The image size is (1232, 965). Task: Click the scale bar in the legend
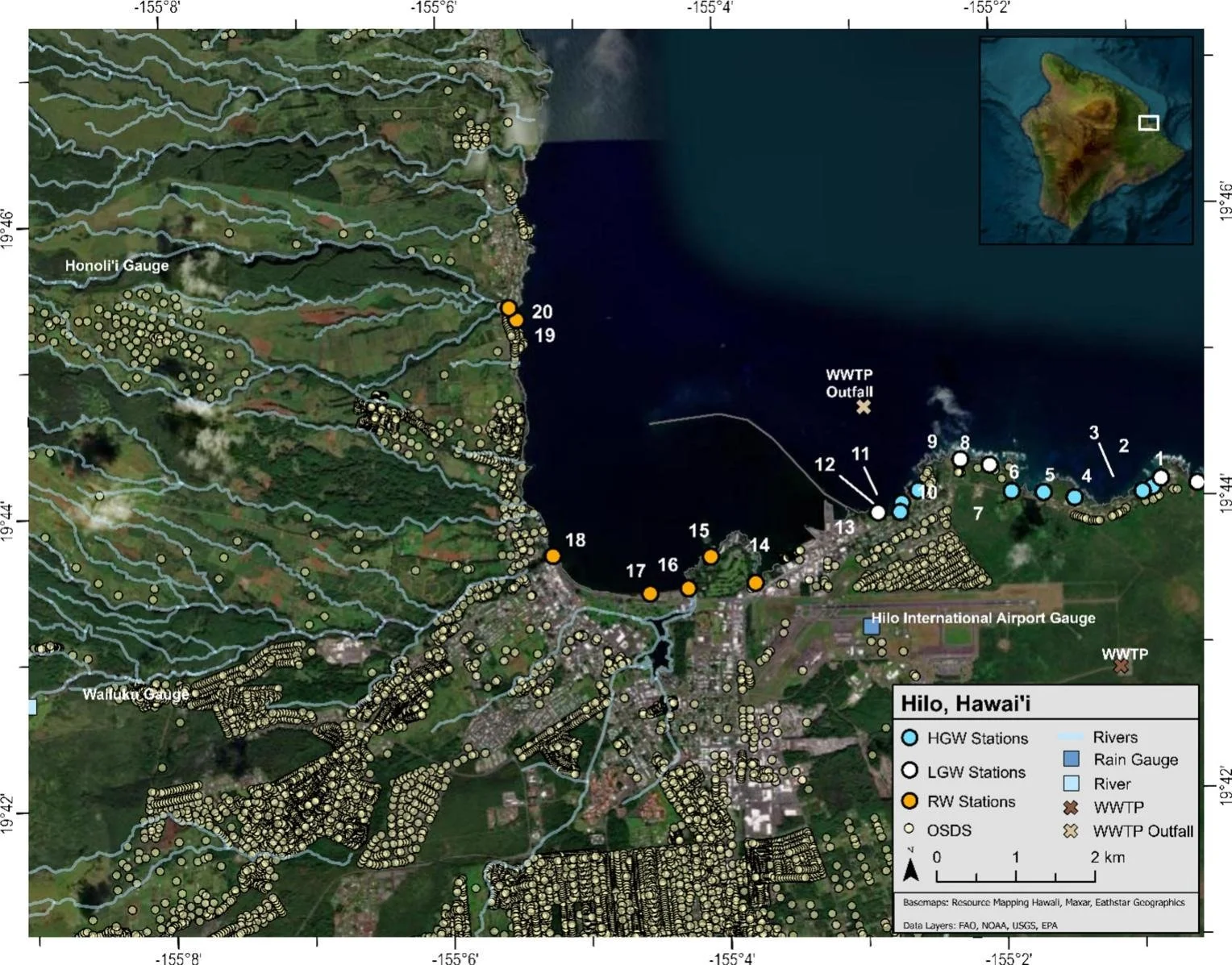(1016, 876)
